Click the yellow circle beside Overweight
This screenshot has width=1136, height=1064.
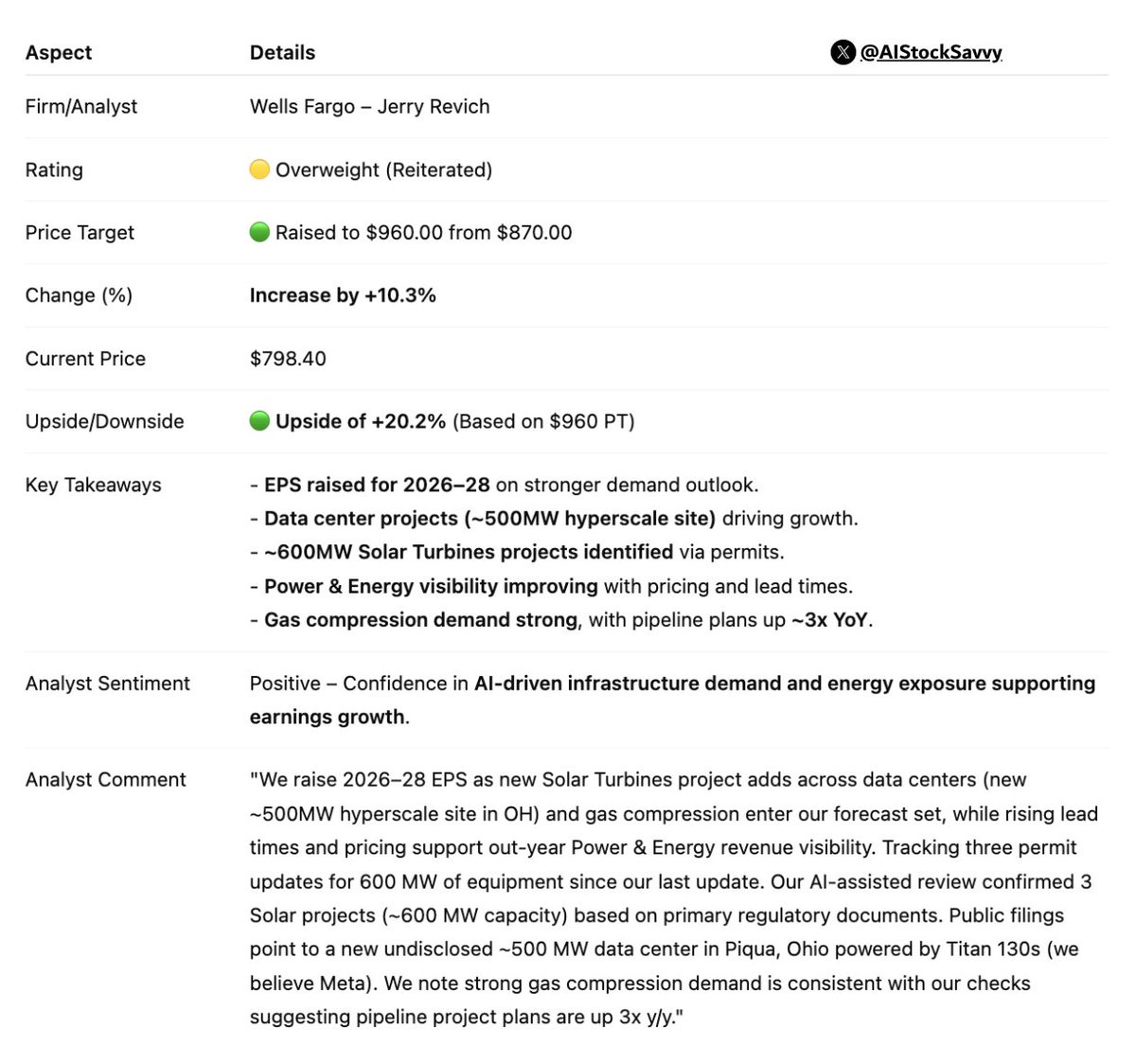pyautogui.click(x=259, y=169)
